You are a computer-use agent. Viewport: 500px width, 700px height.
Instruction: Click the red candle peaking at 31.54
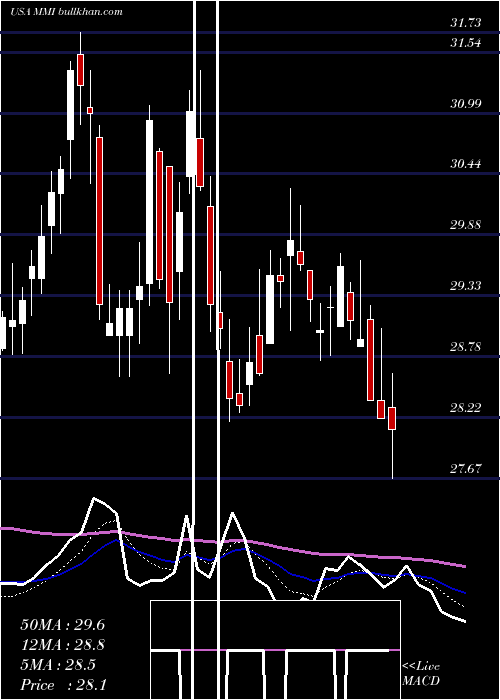(80, 70)
